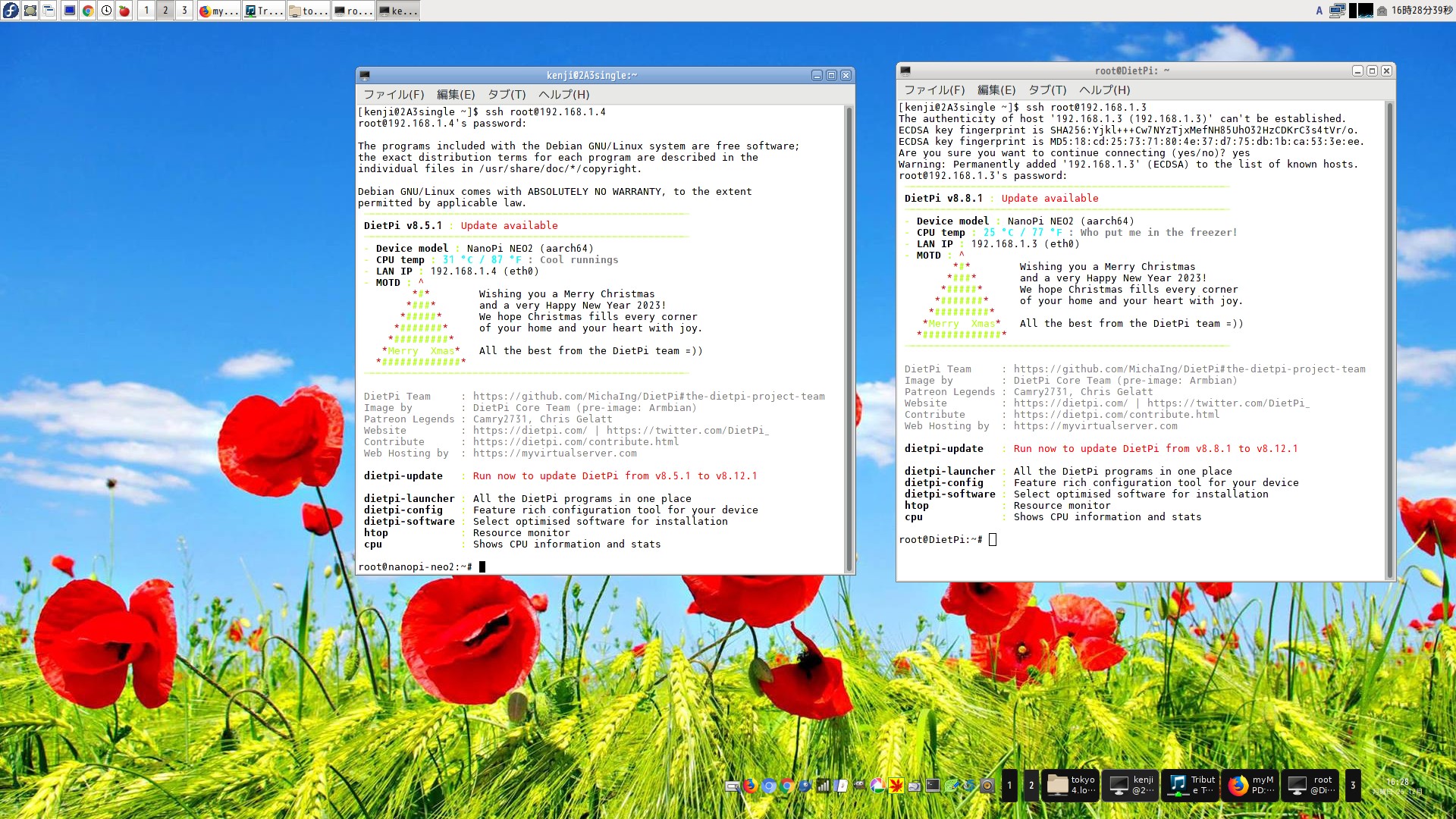Image resolution: width=1456 pixels, height=819 pixels.
Task: Open the Fedora main menu icon
Action: [11, 11]
